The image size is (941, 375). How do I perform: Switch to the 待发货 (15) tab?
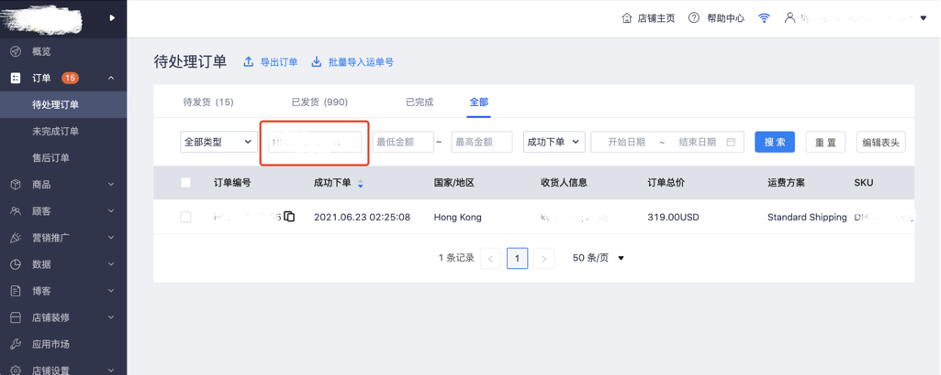(208, 102)
